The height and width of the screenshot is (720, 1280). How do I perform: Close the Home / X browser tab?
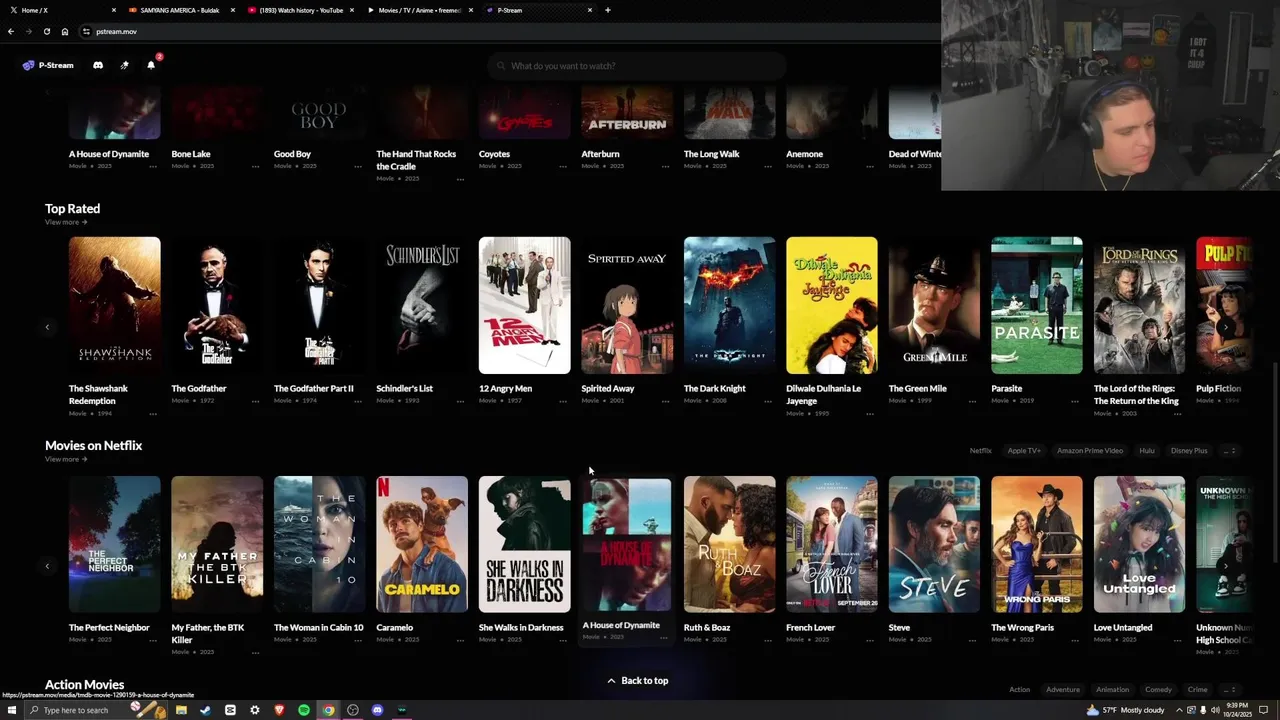click(113, 10)
